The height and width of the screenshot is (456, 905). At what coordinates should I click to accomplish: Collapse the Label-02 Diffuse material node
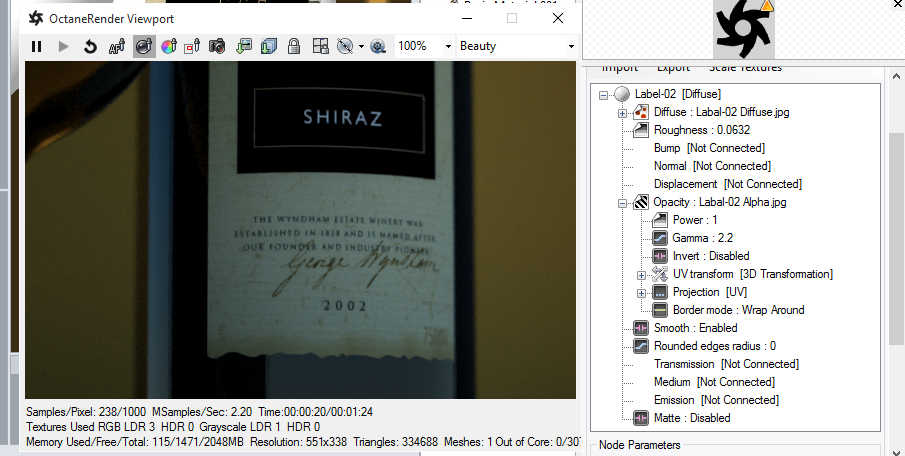pos(604,95)
